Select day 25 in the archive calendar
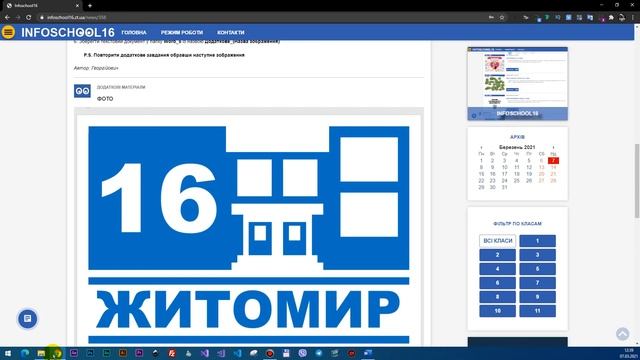This screenshot has height=360, width=640. (x=517, y=180)
